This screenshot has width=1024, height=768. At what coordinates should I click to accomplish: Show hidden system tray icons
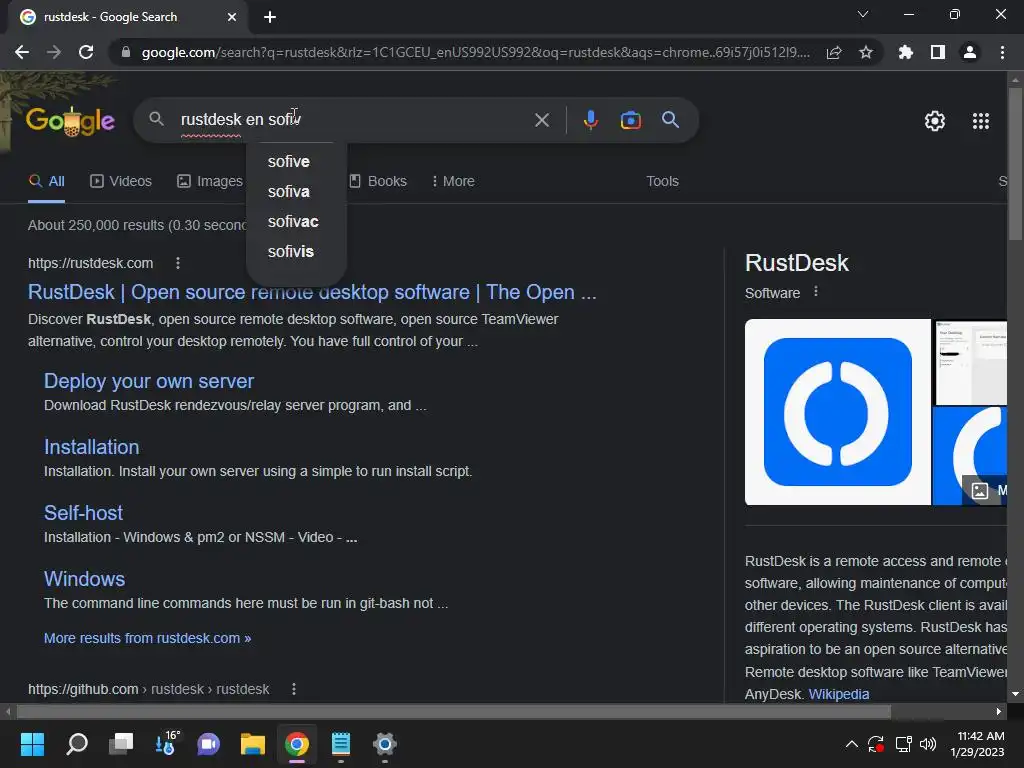pyautogui.click(x=852, y=744)
